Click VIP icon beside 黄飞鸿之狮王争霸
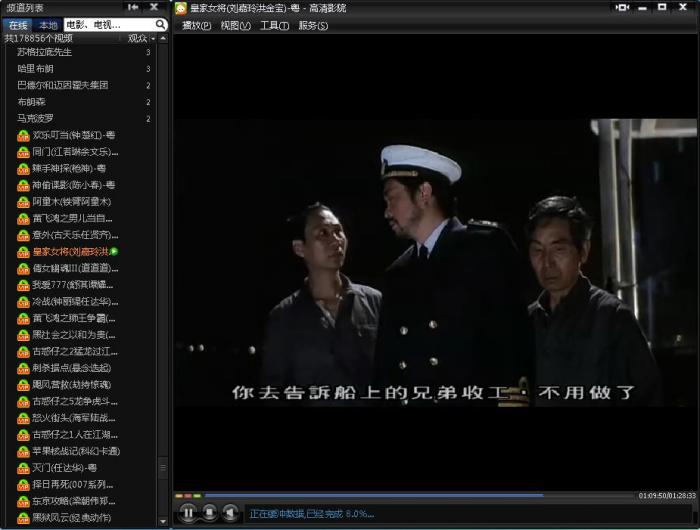Viewport: 700px width, 530px height. point(23,319)
